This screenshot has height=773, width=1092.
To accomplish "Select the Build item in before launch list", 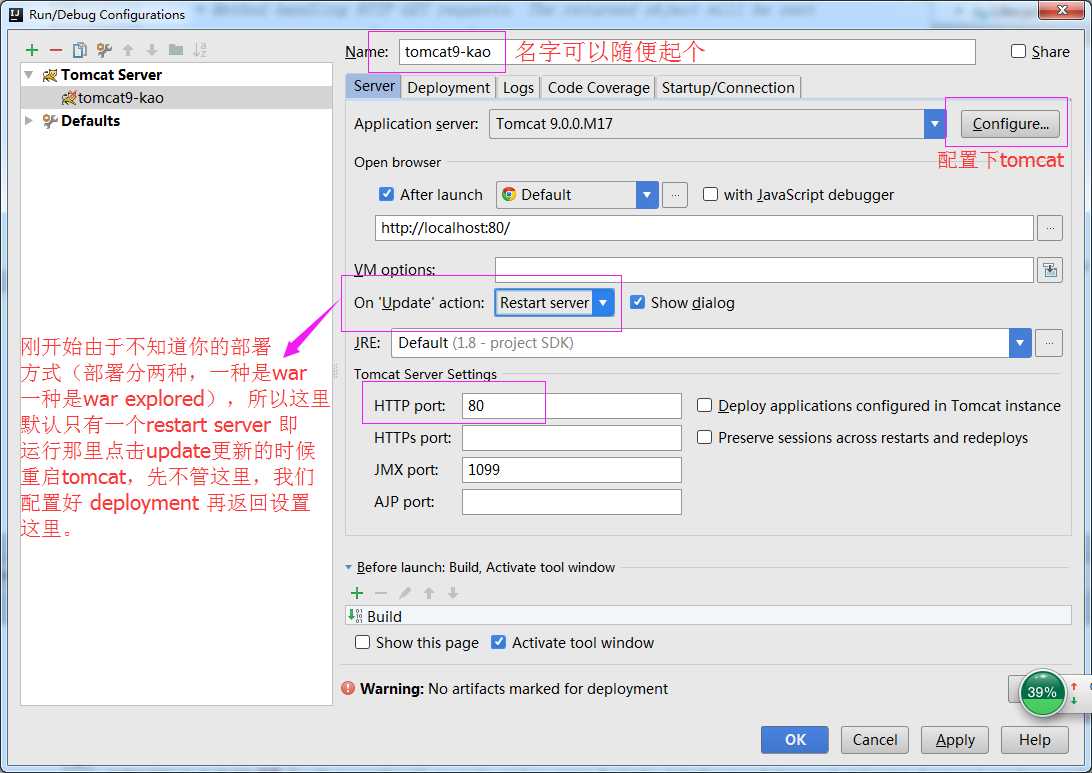I will (708, 616).
